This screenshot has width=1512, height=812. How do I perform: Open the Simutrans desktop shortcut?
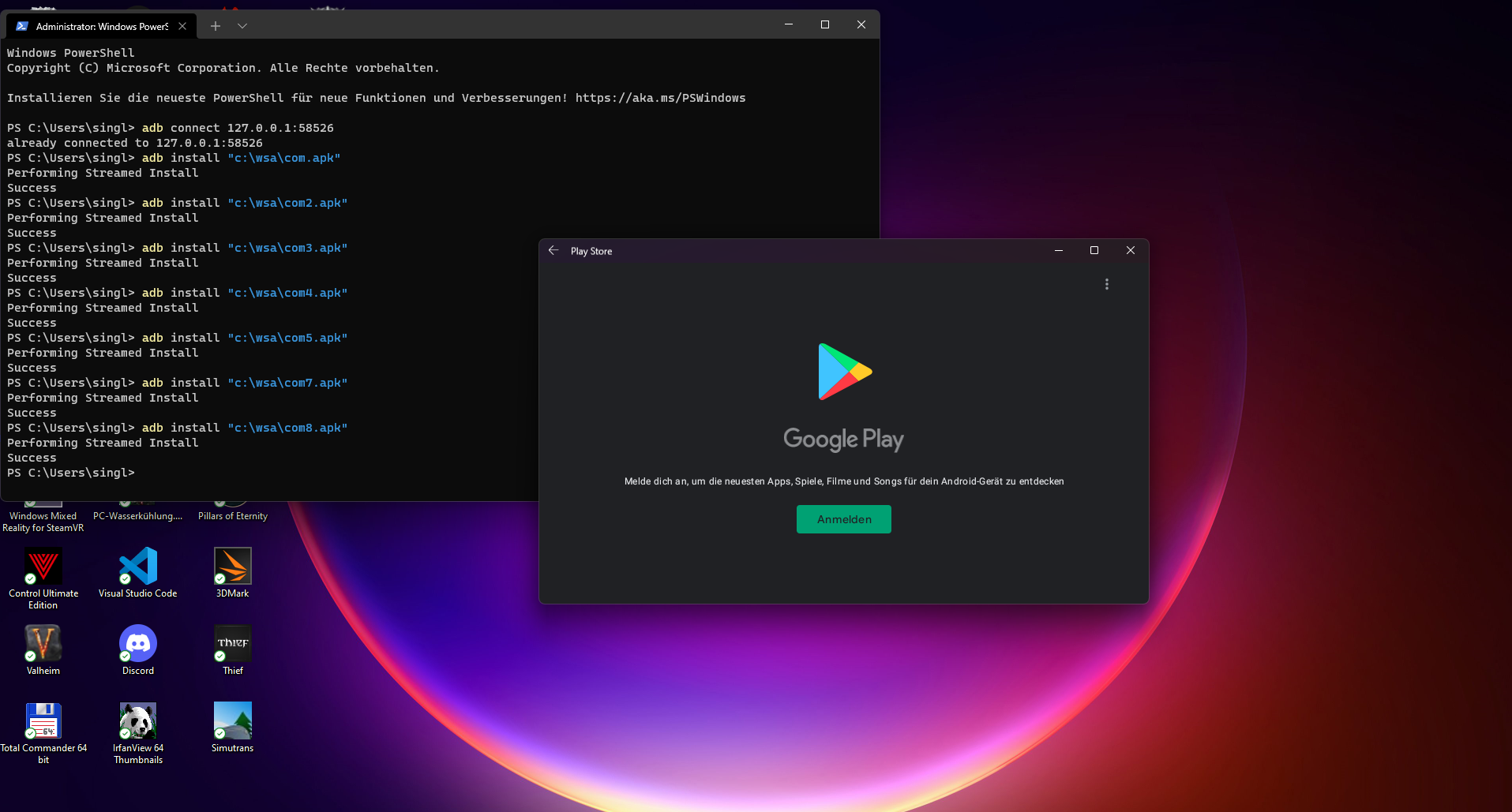point(233,728)
